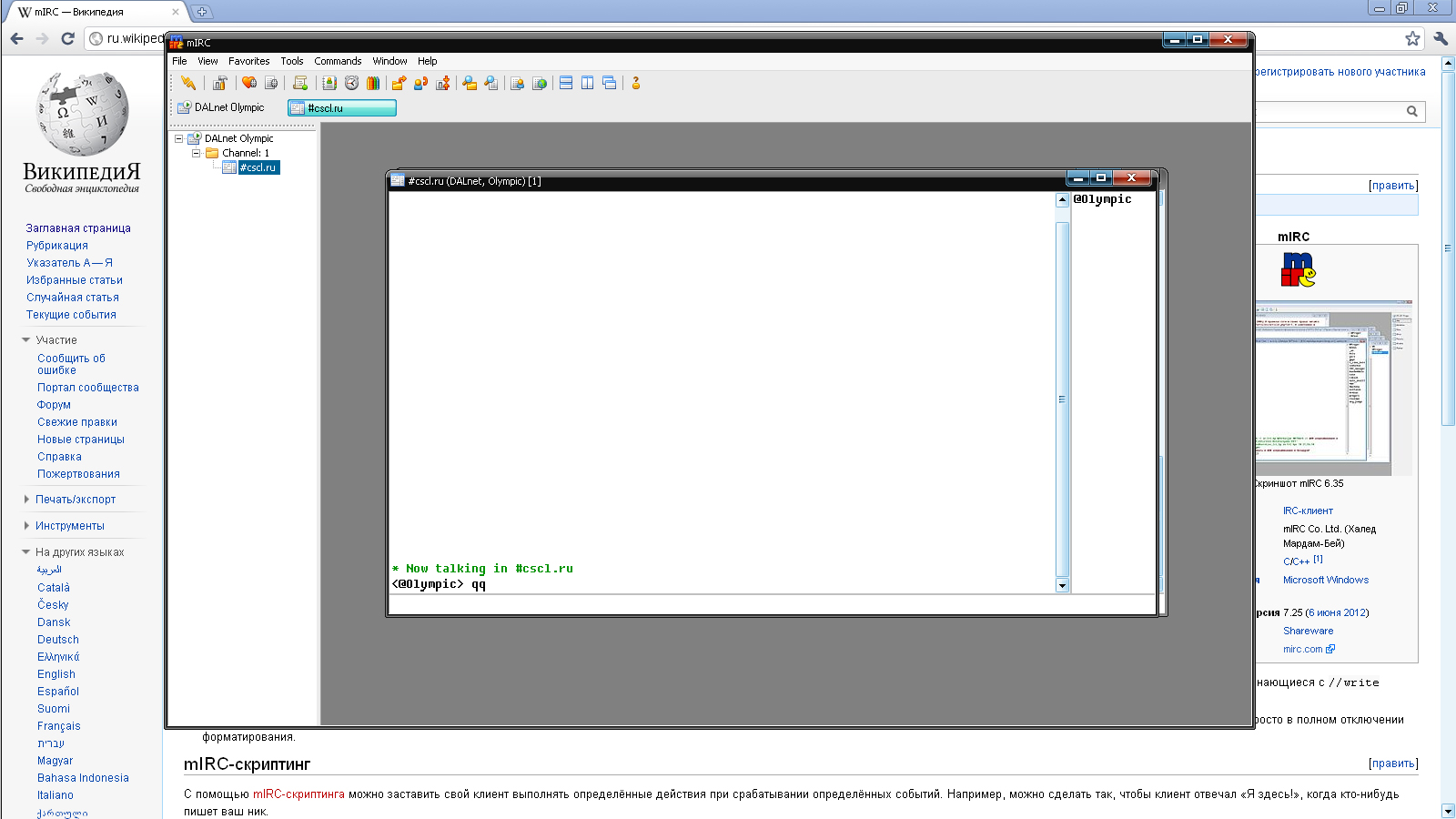Click the Connect lightning icon in mIRC toolbar

point(188,83)
